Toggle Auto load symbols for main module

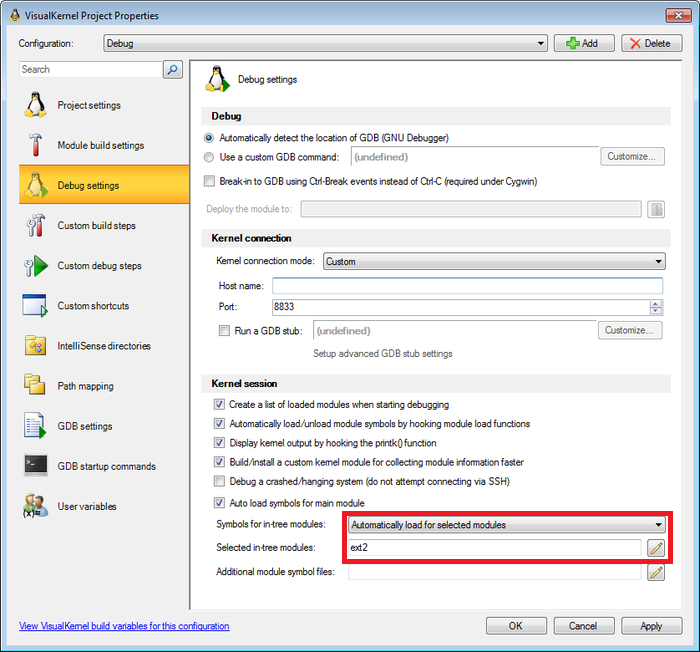point(219,503)
